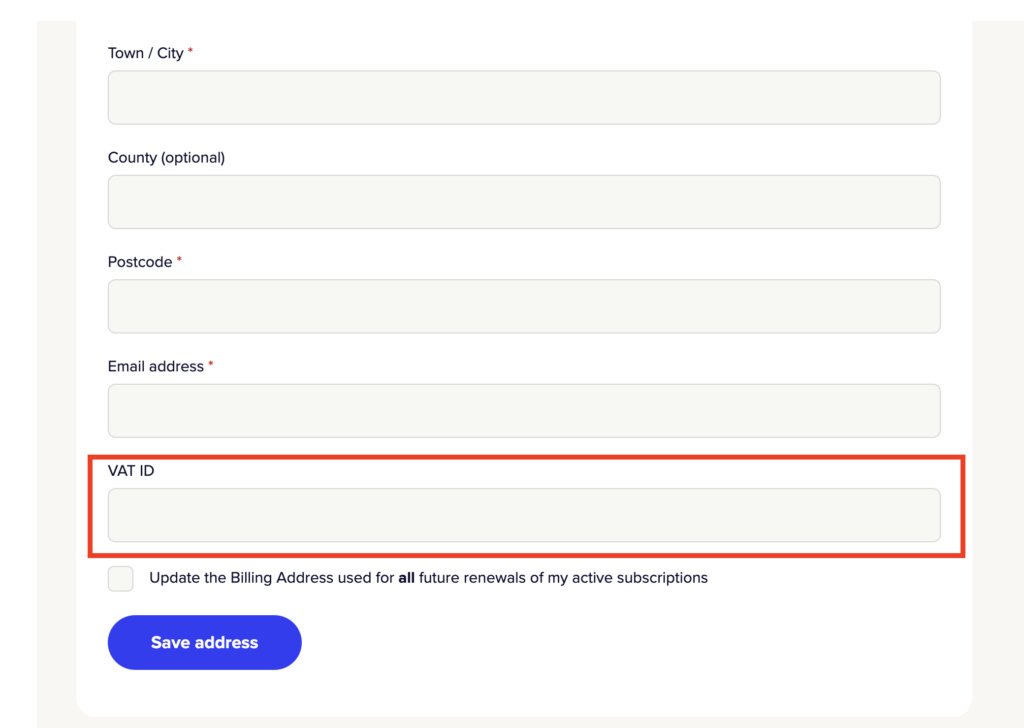The image size is (1024, 728).
Task: Click the 'County' label text
Action: click(132, 158)
